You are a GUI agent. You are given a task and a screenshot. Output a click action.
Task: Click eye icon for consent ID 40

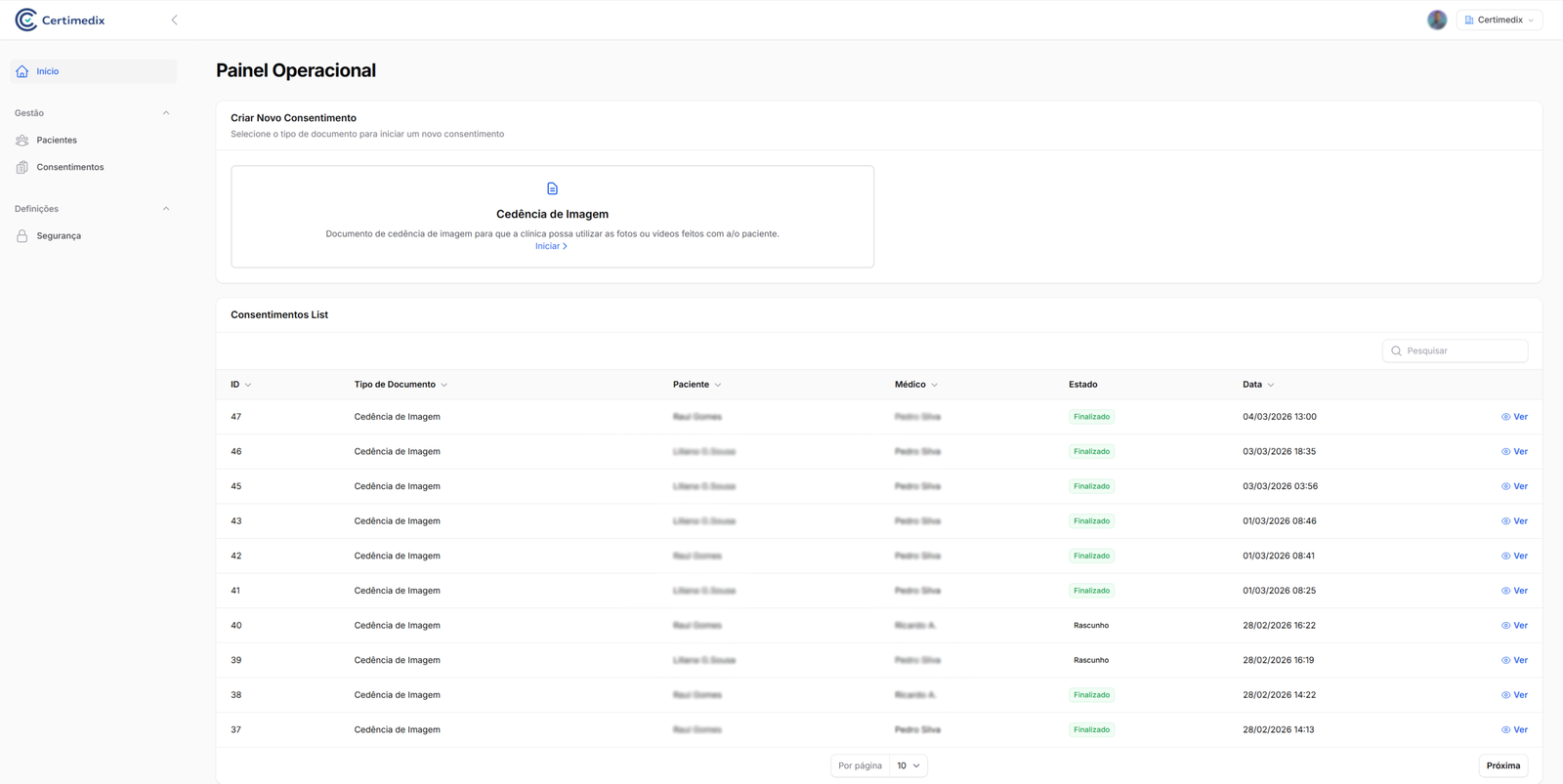tap(1505, 626)
